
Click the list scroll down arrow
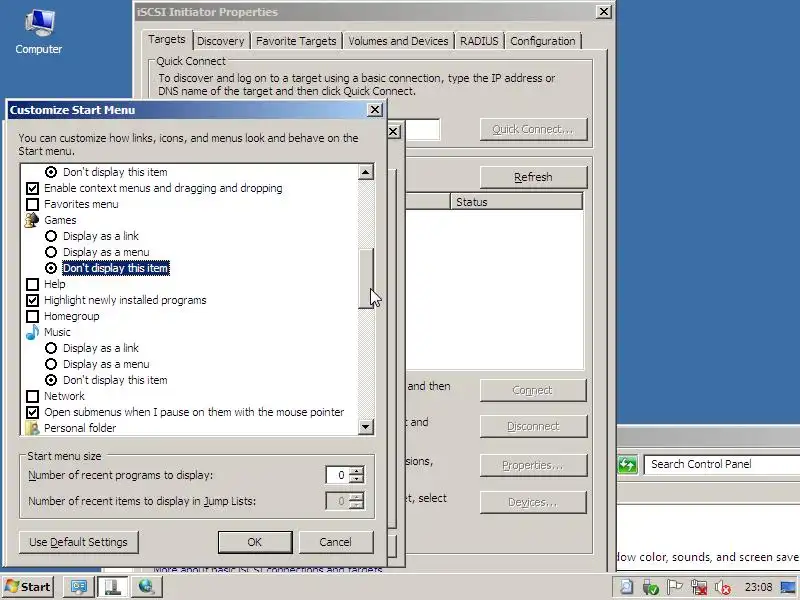pos(365,427)
